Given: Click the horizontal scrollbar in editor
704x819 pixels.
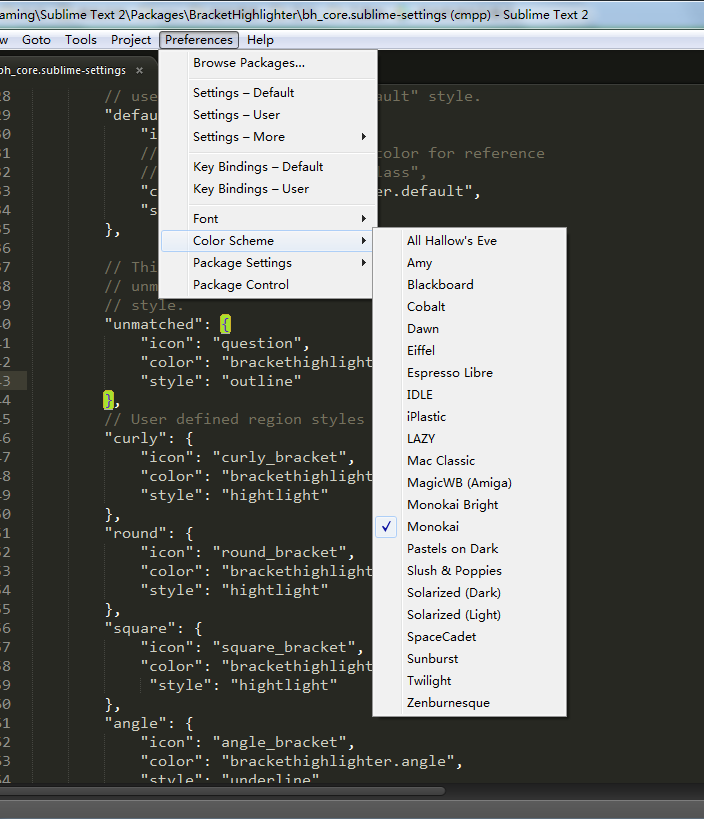Looking at the screenshot, I should tap(222, 791).
